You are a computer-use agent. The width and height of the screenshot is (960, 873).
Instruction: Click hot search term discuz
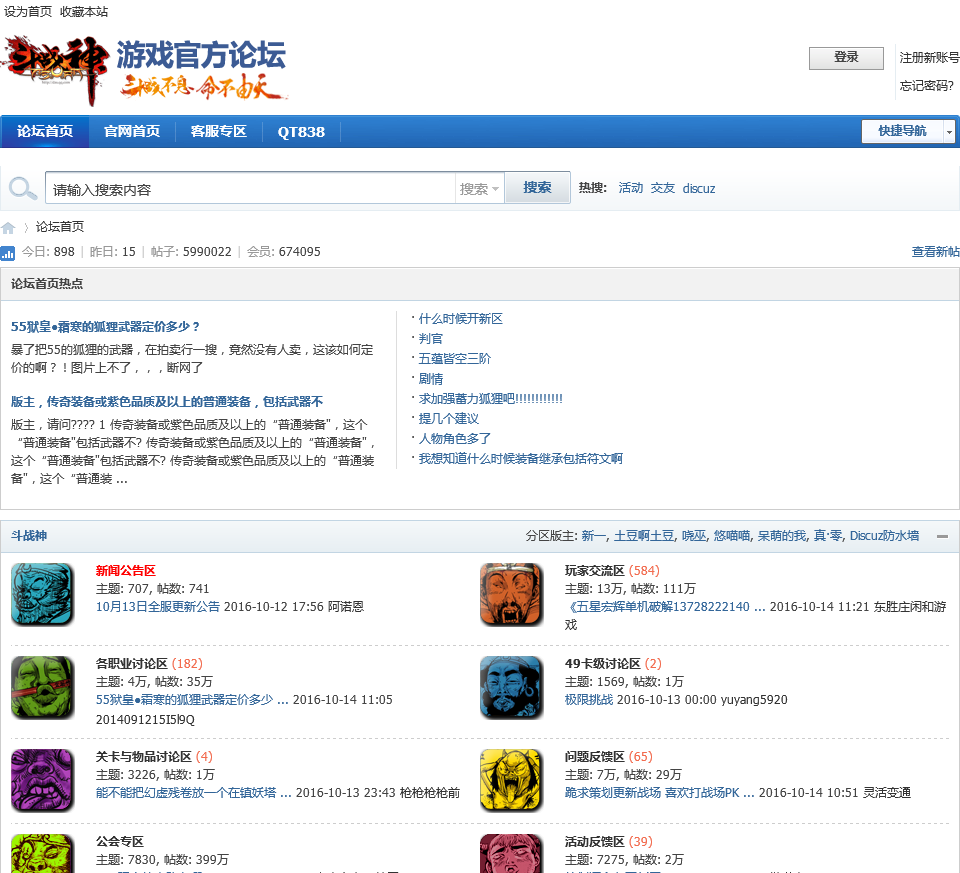click(699, 189)
